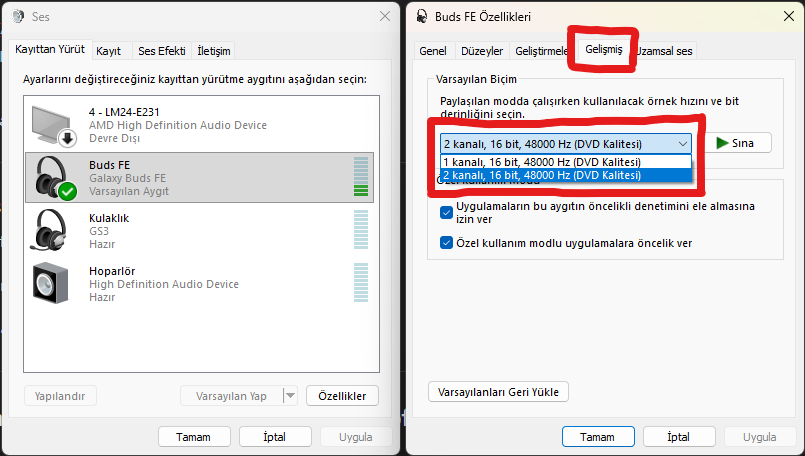
Task: Click Varsayılanları Geri Yükle button
Action: click(x=498, y=392)
